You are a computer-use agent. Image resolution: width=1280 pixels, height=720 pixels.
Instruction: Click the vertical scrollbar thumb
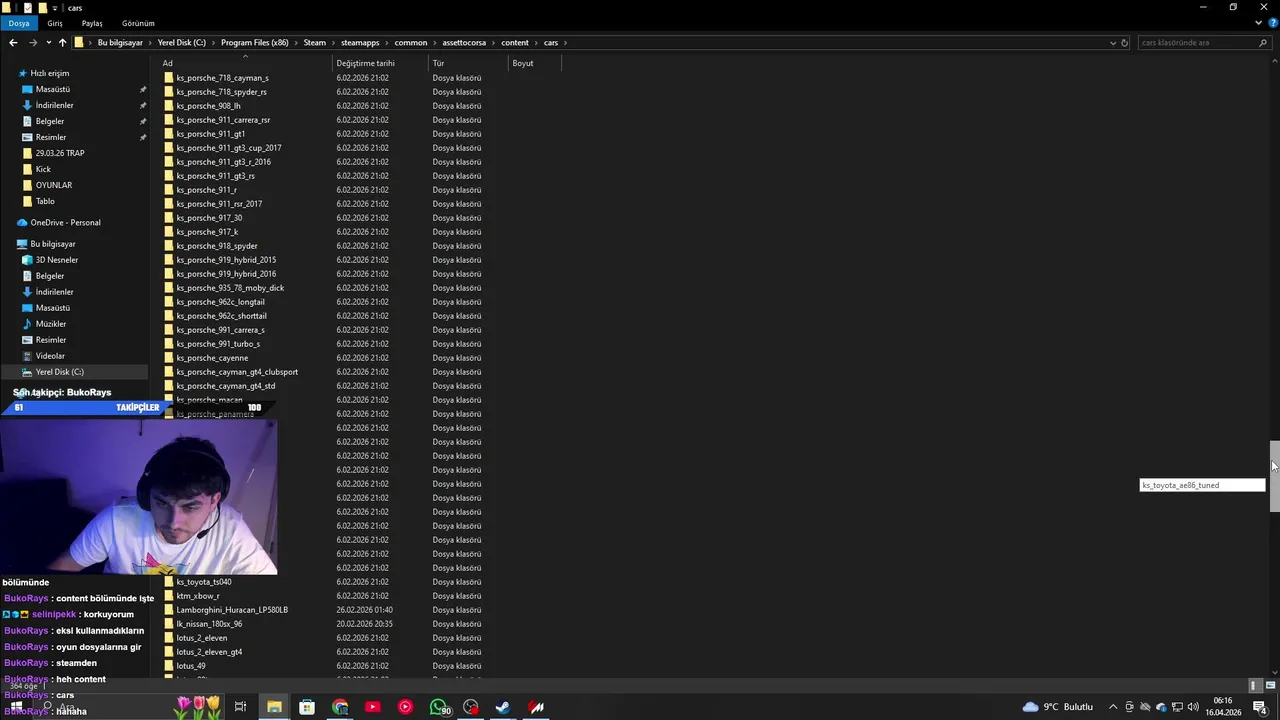click(1275, 475)
